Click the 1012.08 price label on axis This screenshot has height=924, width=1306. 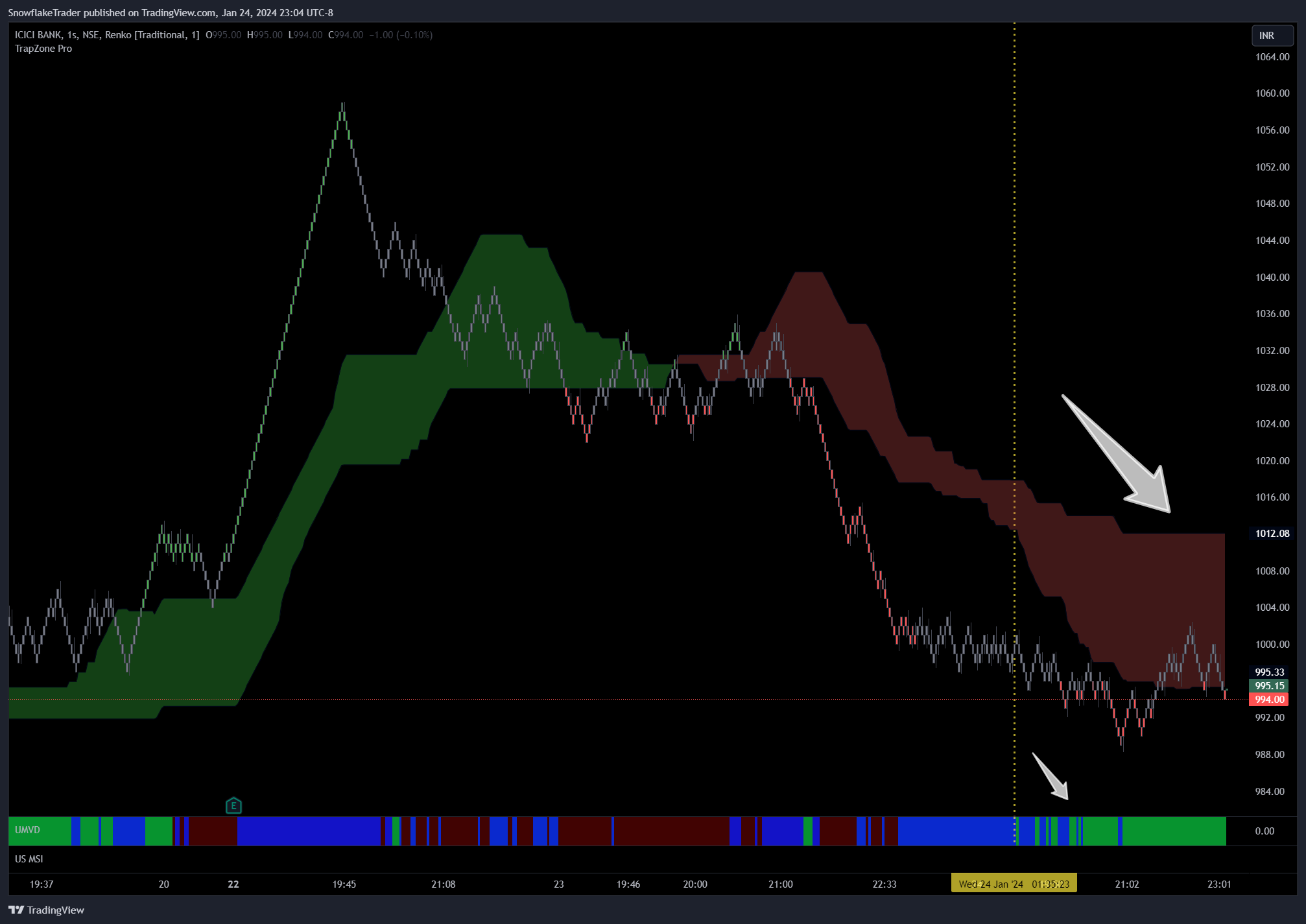click(x=1272, y=534)
